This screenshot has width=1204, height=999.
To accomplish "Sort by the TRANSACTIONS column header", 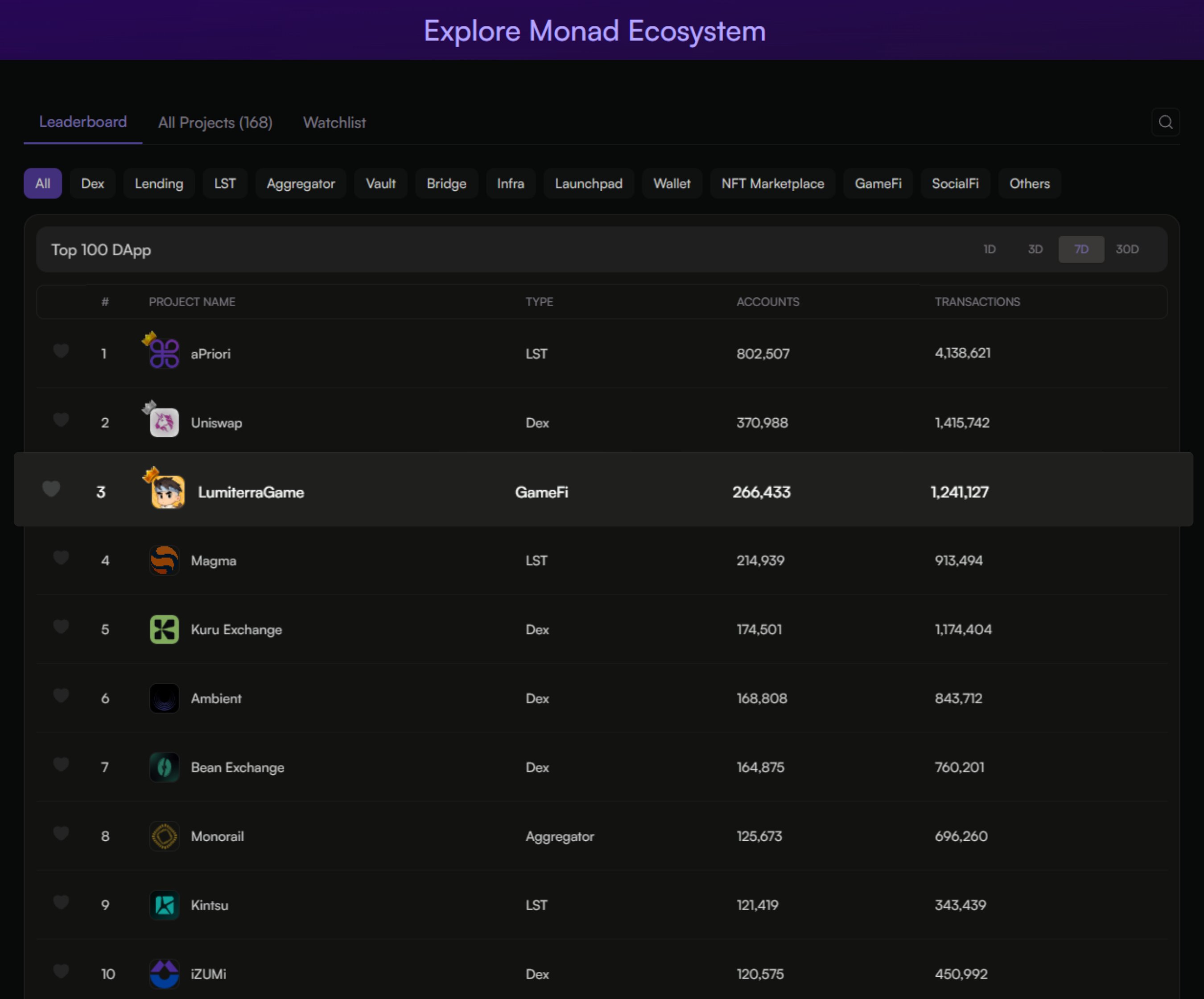I will pos(977,302).
